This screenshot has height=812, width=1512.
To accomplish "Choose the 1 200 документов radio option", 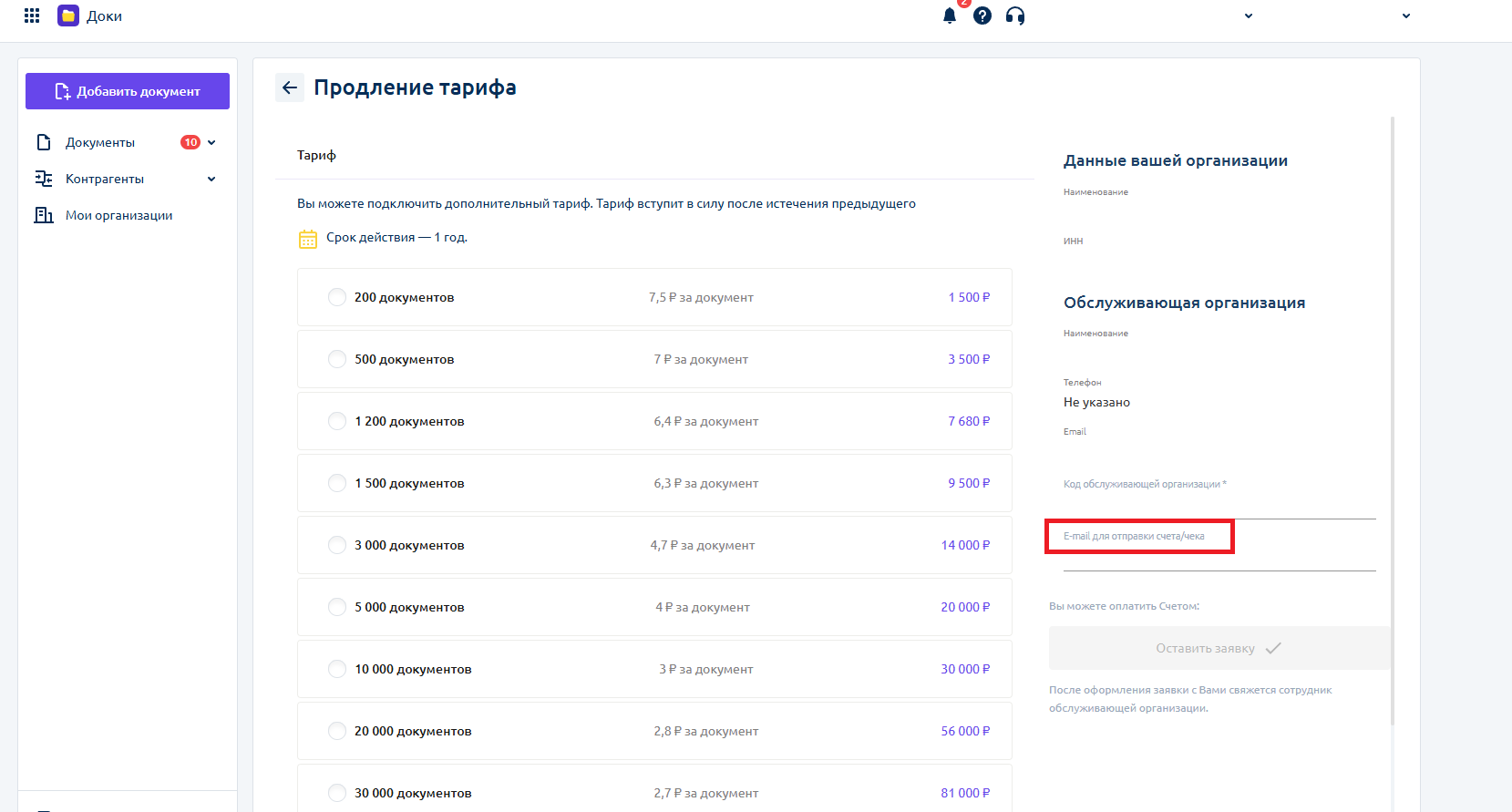I will (337, 421).
